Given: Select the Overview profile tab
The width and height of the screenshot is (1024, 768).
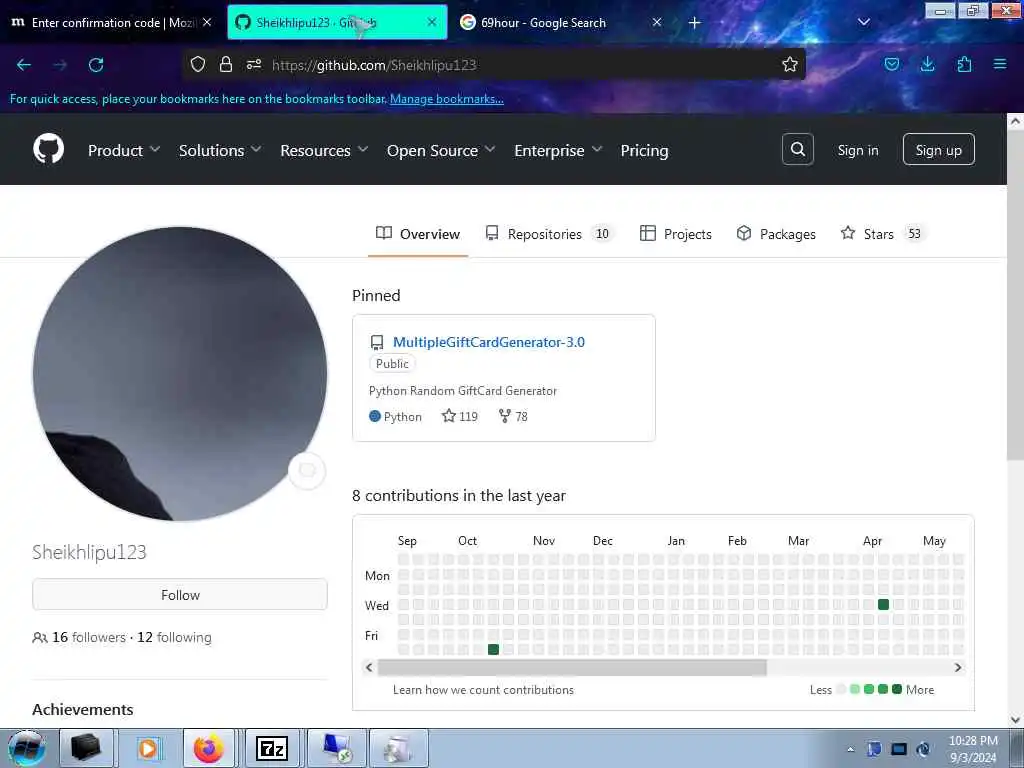Looking at the screenshot, I should tap(418, 234).
